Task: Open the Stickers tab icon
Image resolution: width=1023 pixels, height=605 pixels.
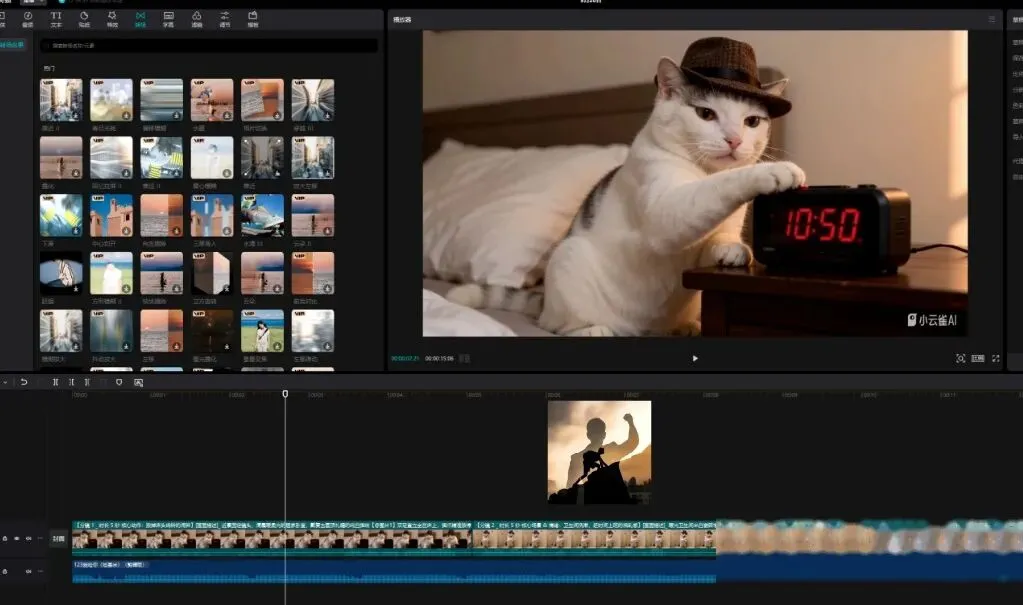Action: click(x=84, y=18)
